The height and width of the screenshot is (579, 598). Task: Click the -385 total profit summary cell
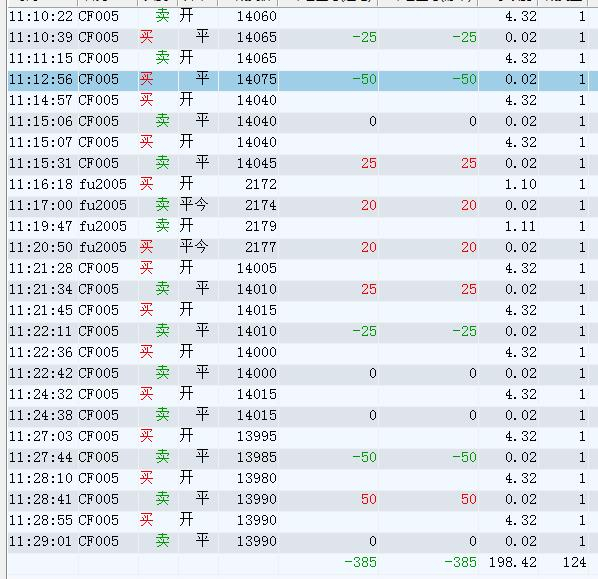[x=360, y=562]
